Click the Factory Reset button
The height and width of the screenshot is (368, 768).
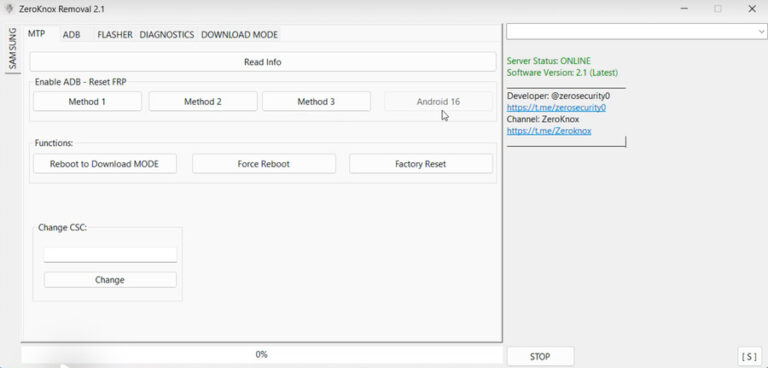(x=421, y=164)
